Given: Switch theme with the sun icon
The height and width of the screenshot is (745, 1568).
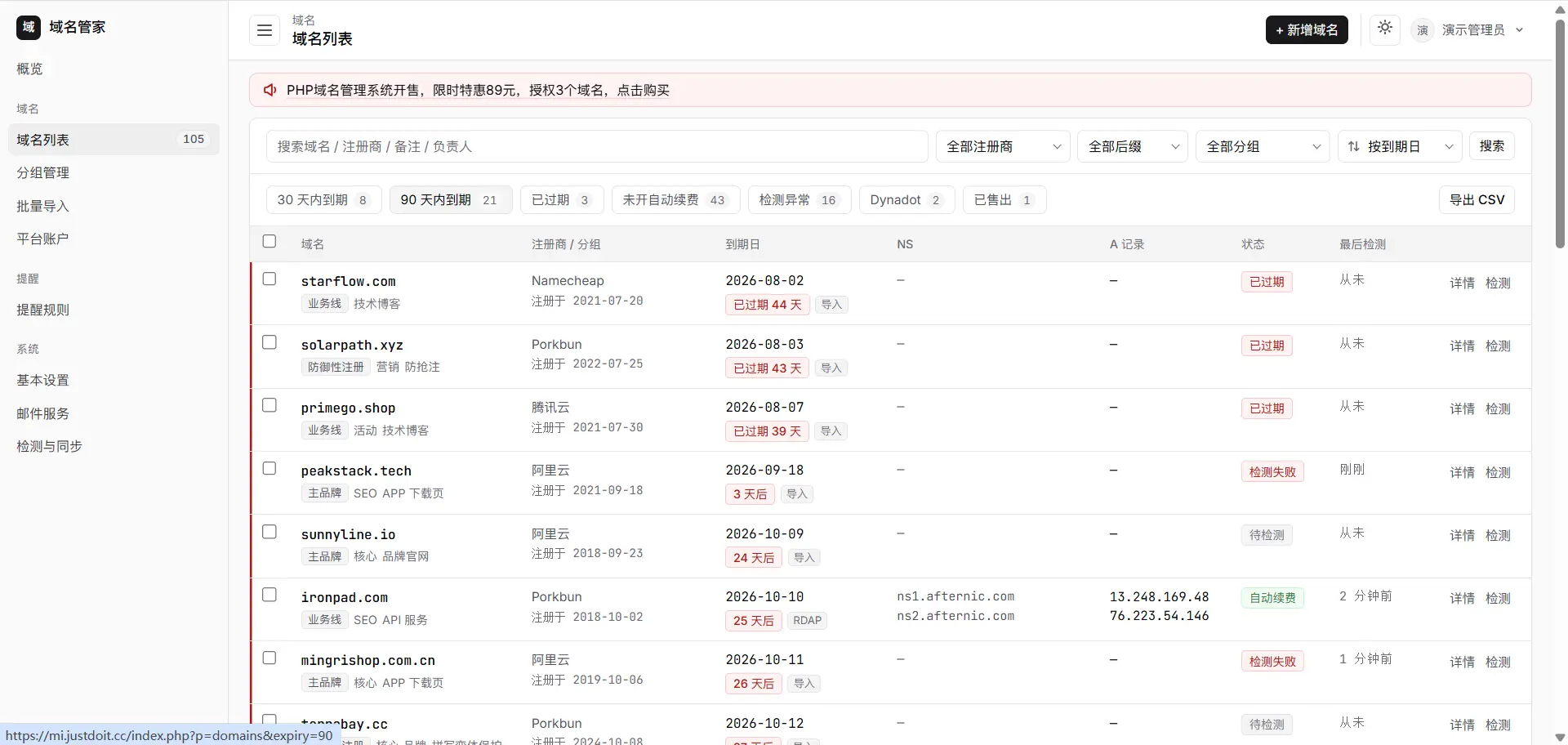Looking at the screenshot, I should [1385, 28].
